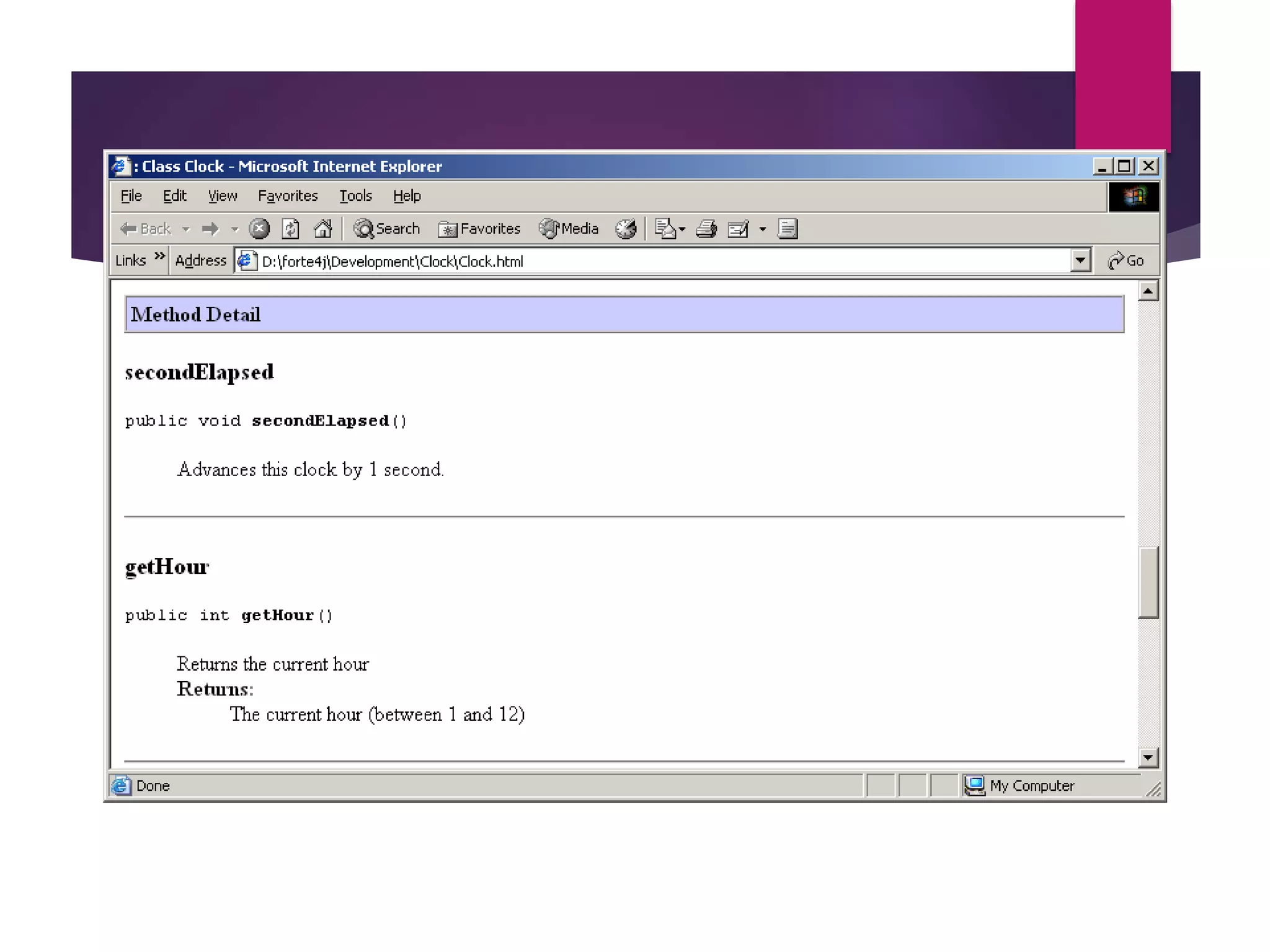1270x952 pixels.
Task: Maximize the Internet Explorer window
Action: click(x=1124, y=166)
